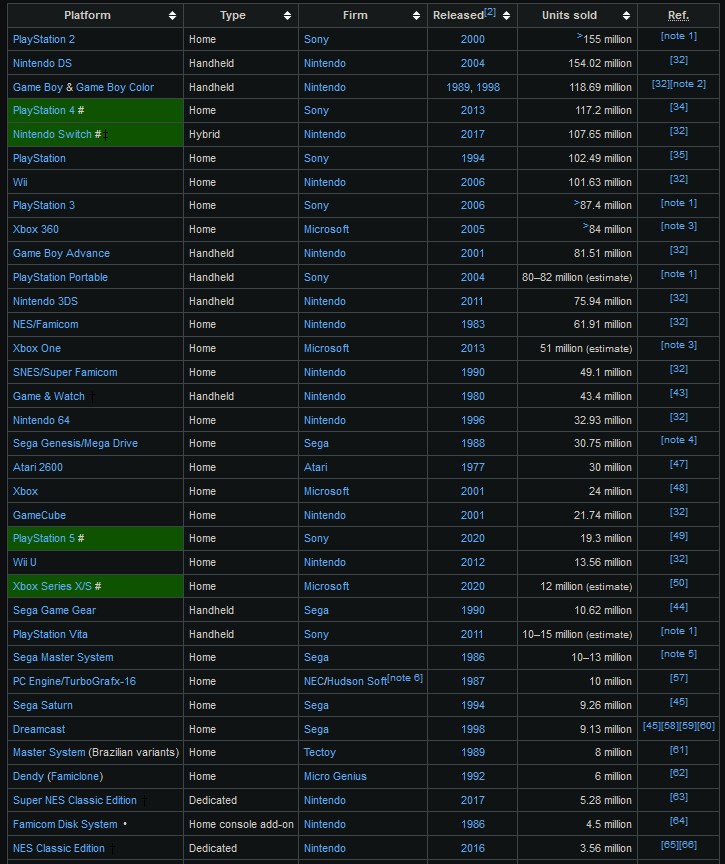Sort table by Type column arrows

tap(287, 15)
